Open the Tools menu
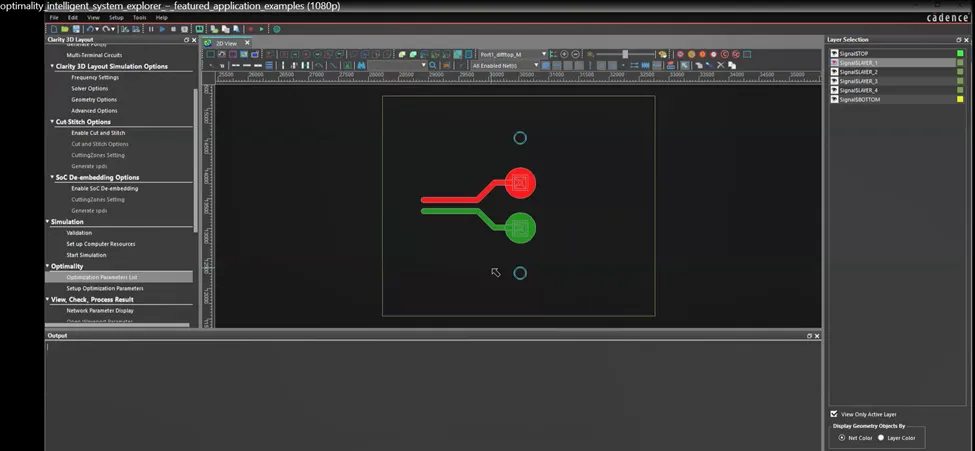 point(139,18)
